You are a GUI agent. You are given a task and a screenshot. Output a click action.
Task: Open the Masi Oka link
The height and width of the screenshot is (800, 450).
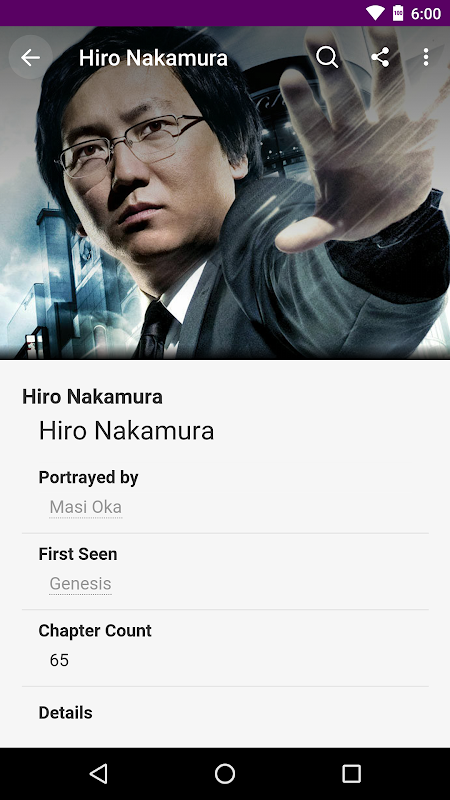click(86, 507)
